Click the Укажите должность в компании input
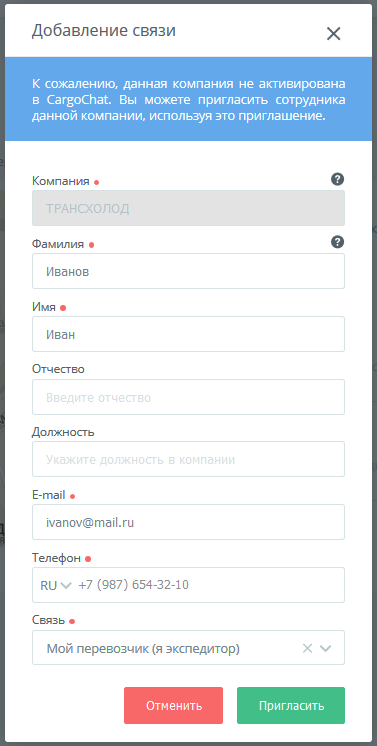377x746 pixels. click(x=188, y=460)
